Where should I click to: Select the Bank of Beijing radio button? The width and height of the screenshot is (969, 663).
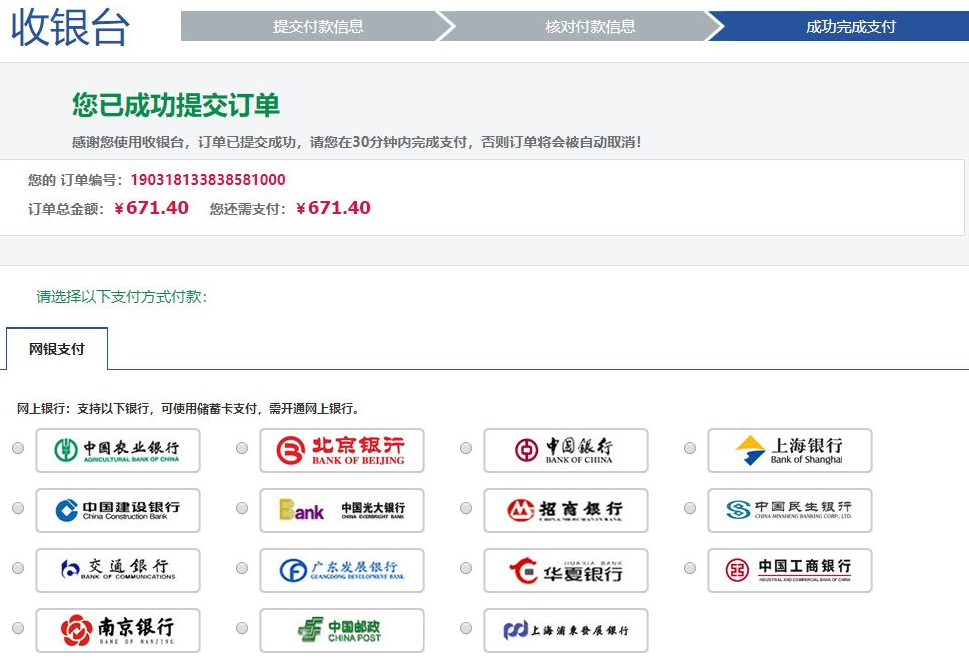click(x=242, y=448)
